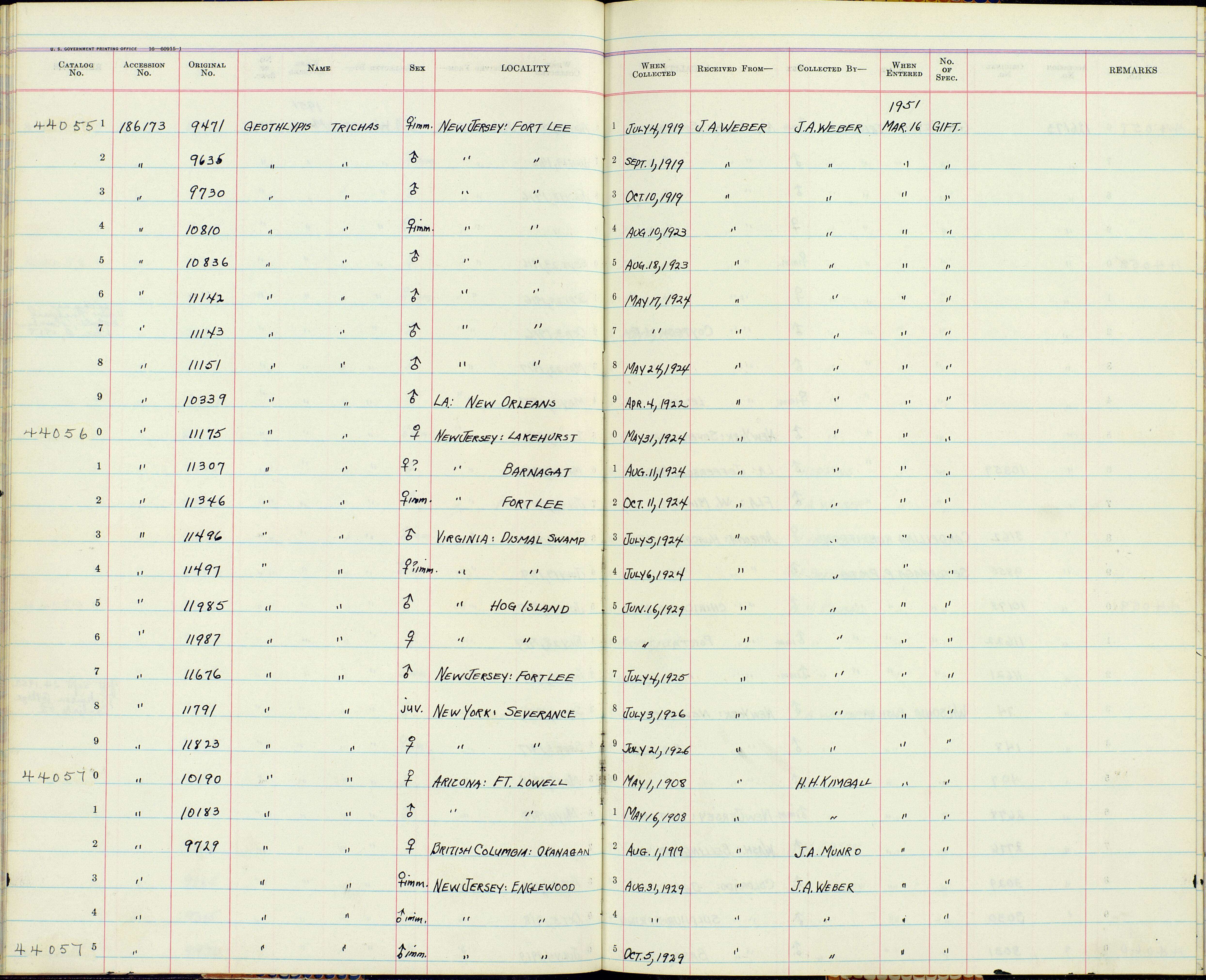Select locality "New York: Severance"

(x=504, y=712)
